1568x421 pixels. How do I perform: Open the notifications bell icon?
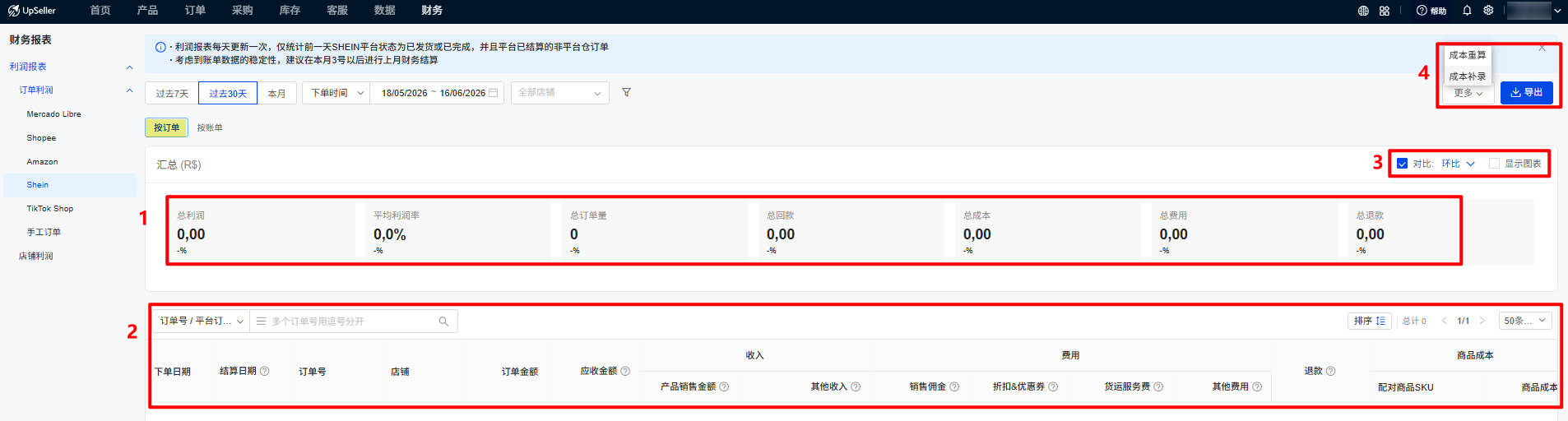(1467, 11)
